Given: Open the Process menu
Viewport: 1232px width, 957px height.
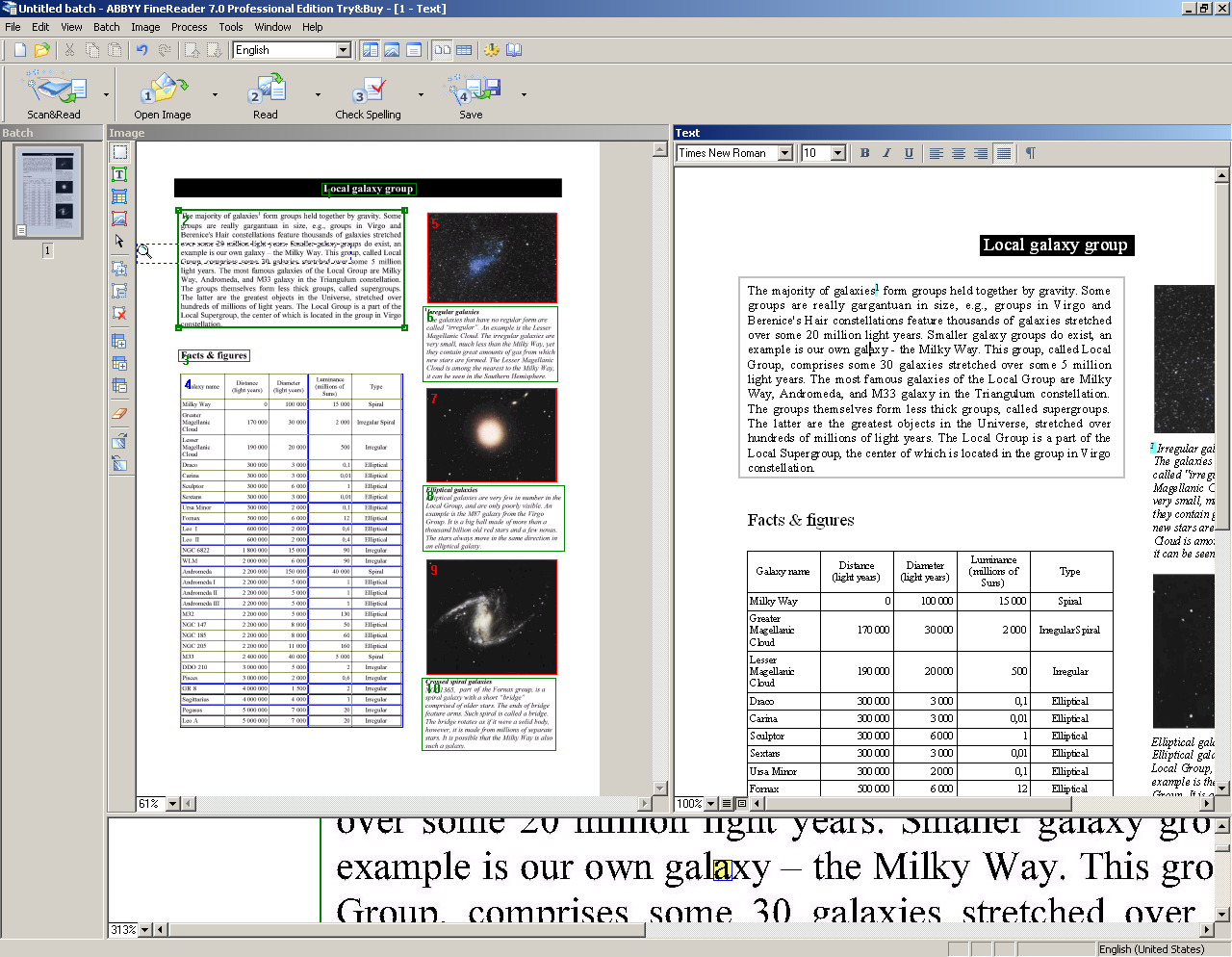Looking at the screenshot, I should 189,27.
